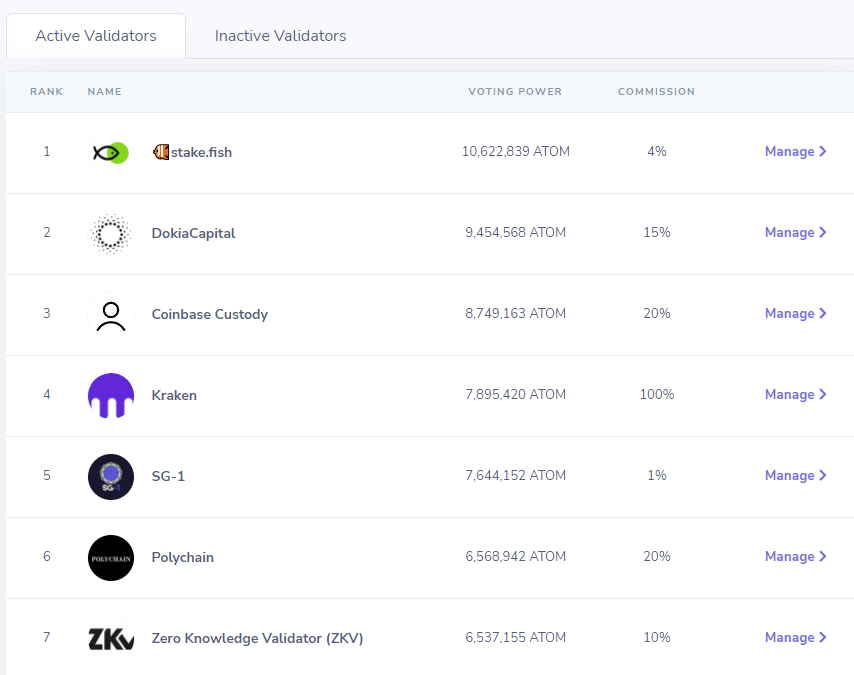Select the SG-1 validator logo
Image resolution: width=854 pixels, height=675 pixels.
pyautogui.click(x=110, y=476)
